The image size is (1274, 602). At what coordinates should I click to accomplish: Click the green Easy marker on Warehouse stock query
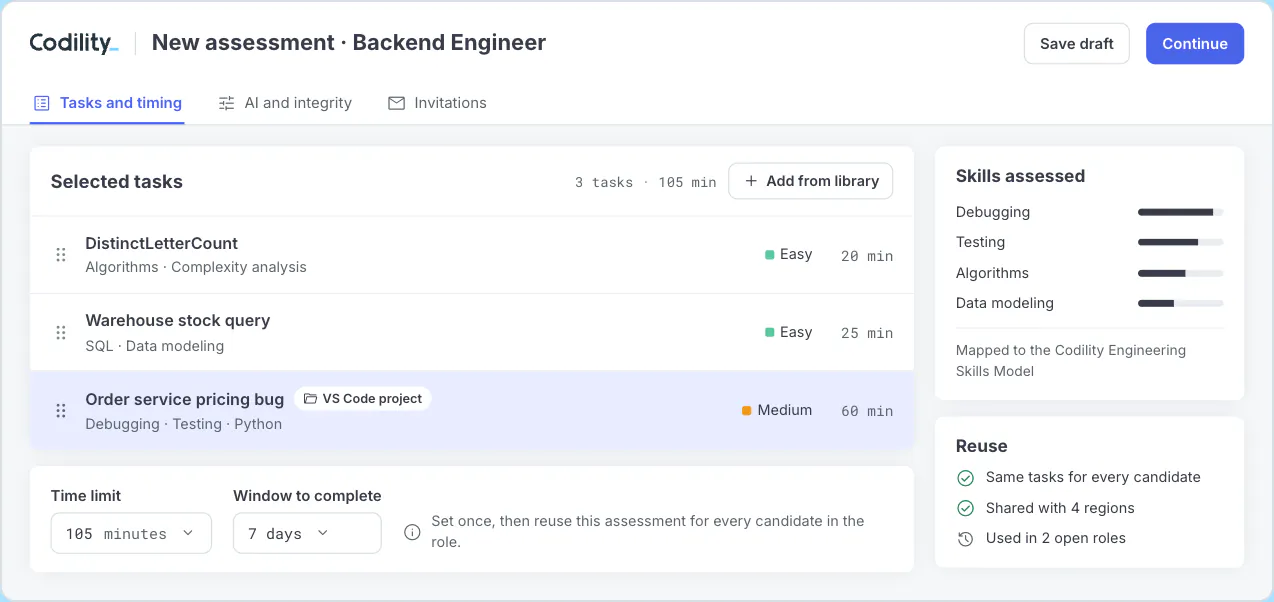coord(770,333)
